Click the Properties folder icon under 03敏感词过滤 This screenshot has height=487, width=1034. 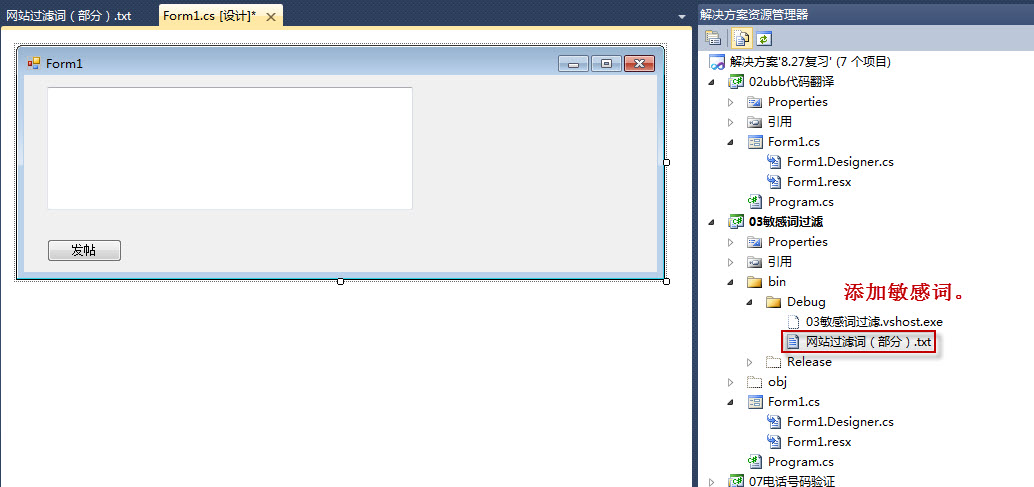(x=754, y=242)
